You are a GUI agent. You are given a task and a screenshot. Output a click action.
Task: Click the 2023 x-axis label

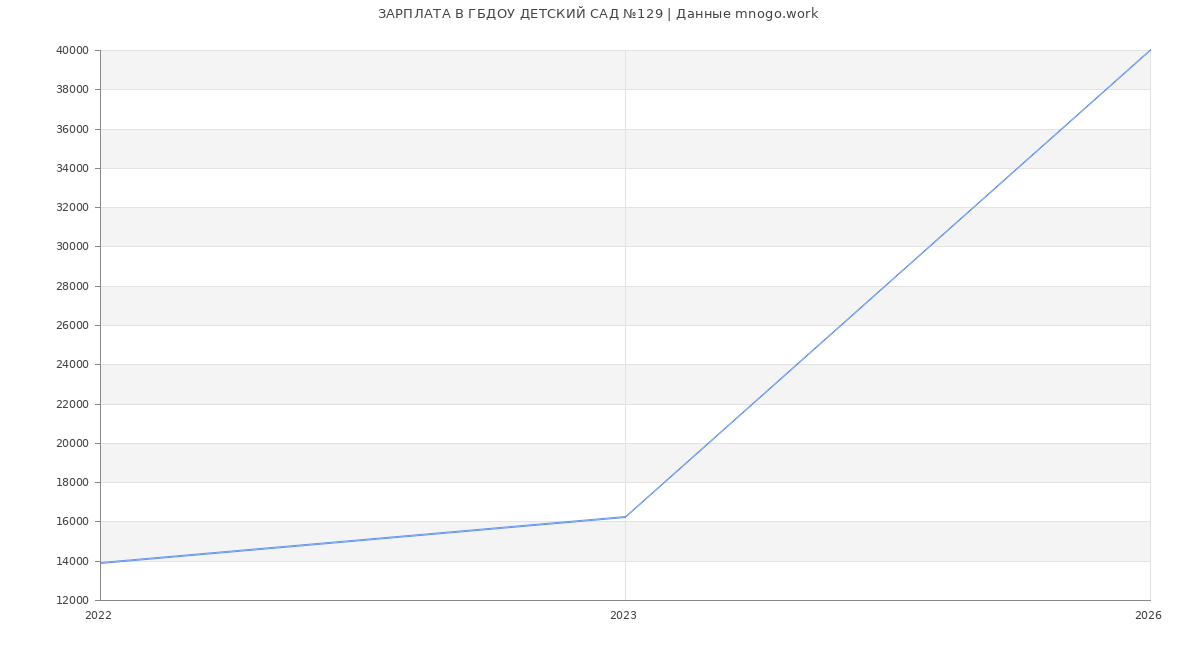coord(623,615)
